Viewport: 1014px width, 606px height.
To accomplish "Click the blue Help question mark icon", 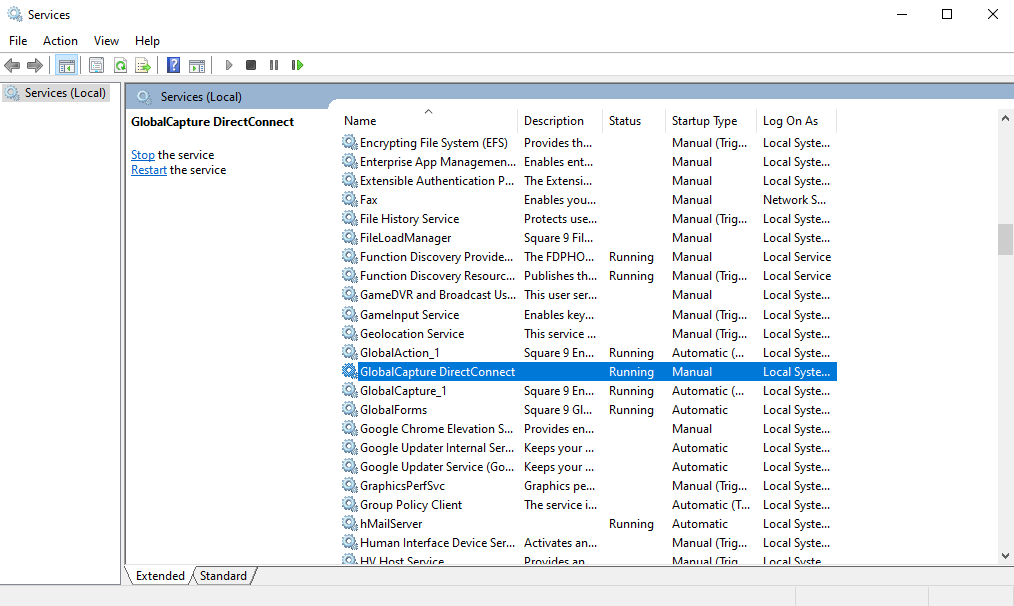I will point(173,65).
